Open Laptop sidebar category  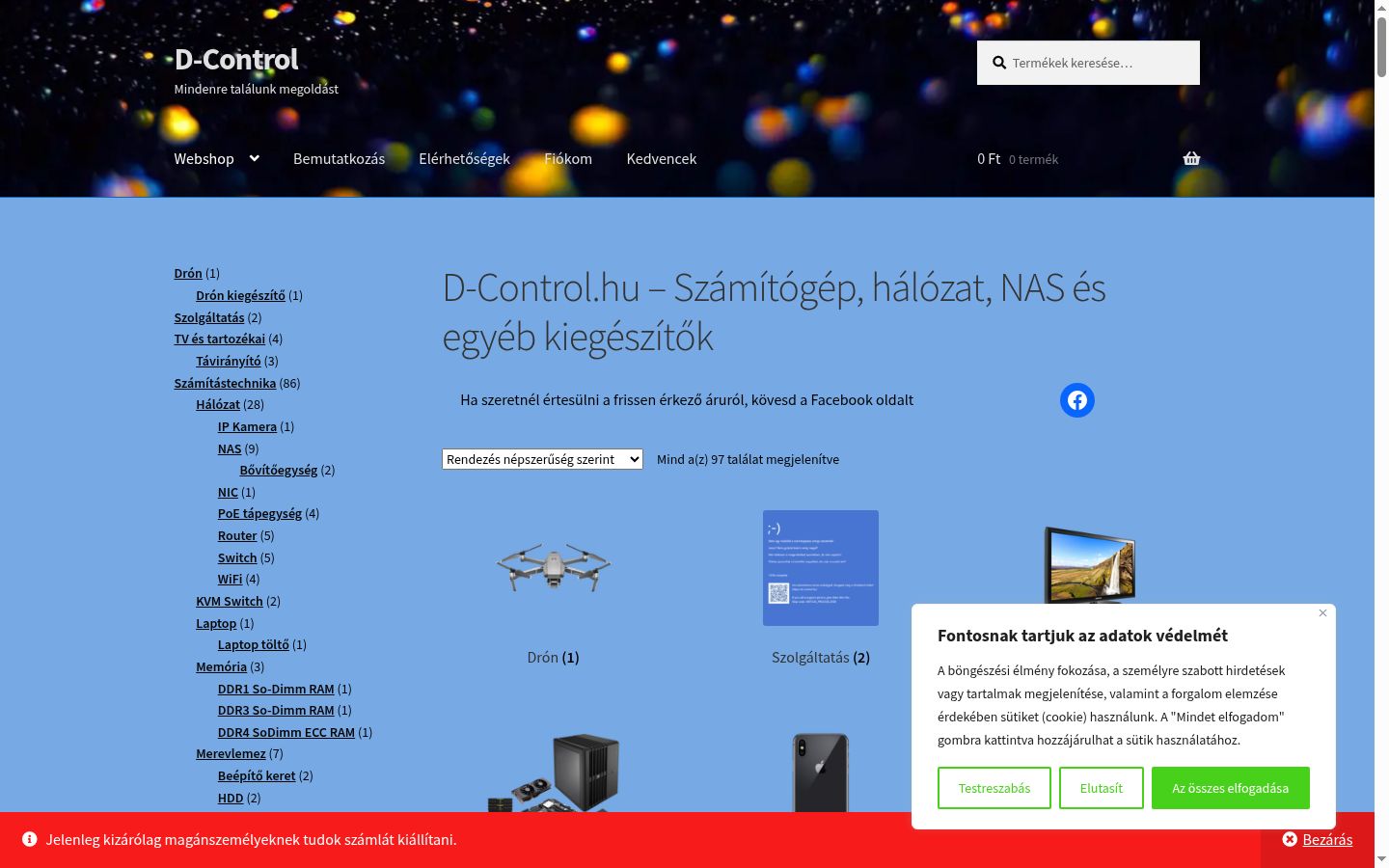[x=216, y=624]
